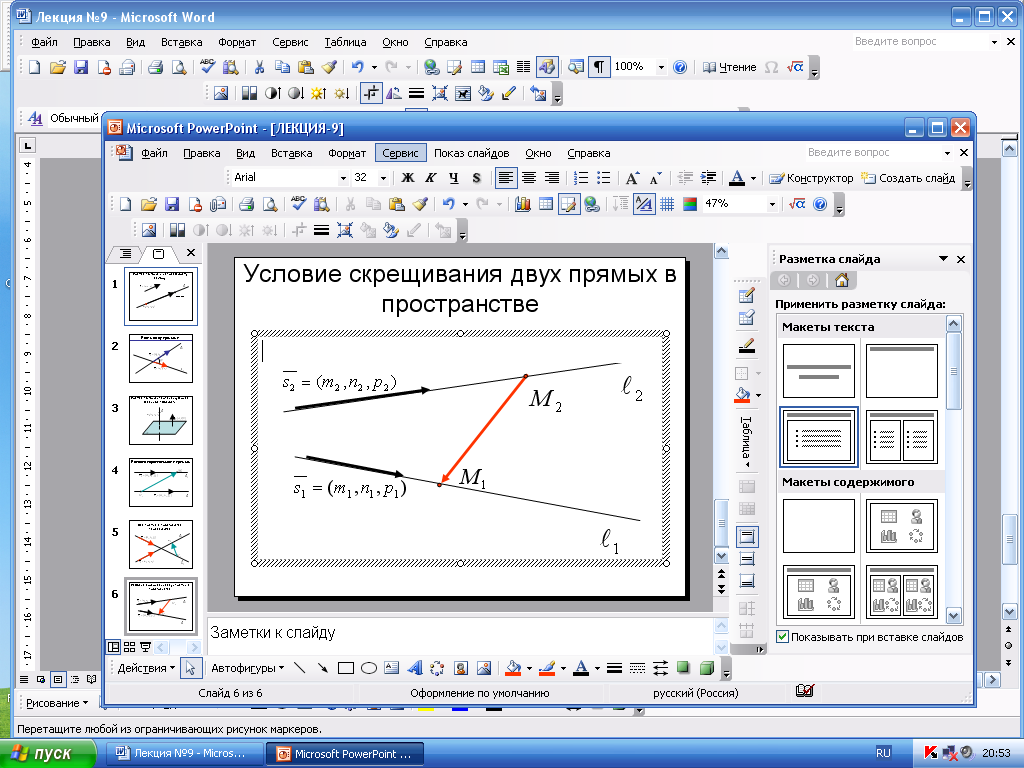The height and width of the screenshot is (768, 1024).
Task: Center text in PowerPoint toolbar
Action: tap(529, 178)
